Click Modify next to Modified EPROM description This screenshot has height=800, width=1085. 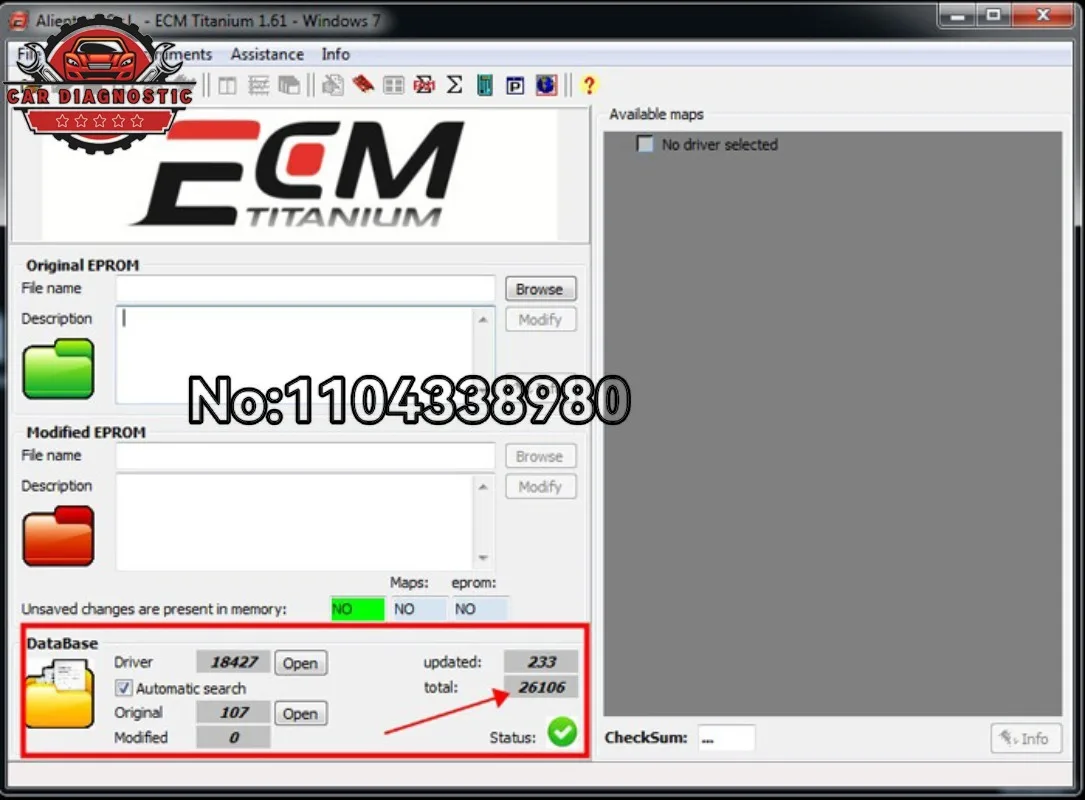[540, 487]
